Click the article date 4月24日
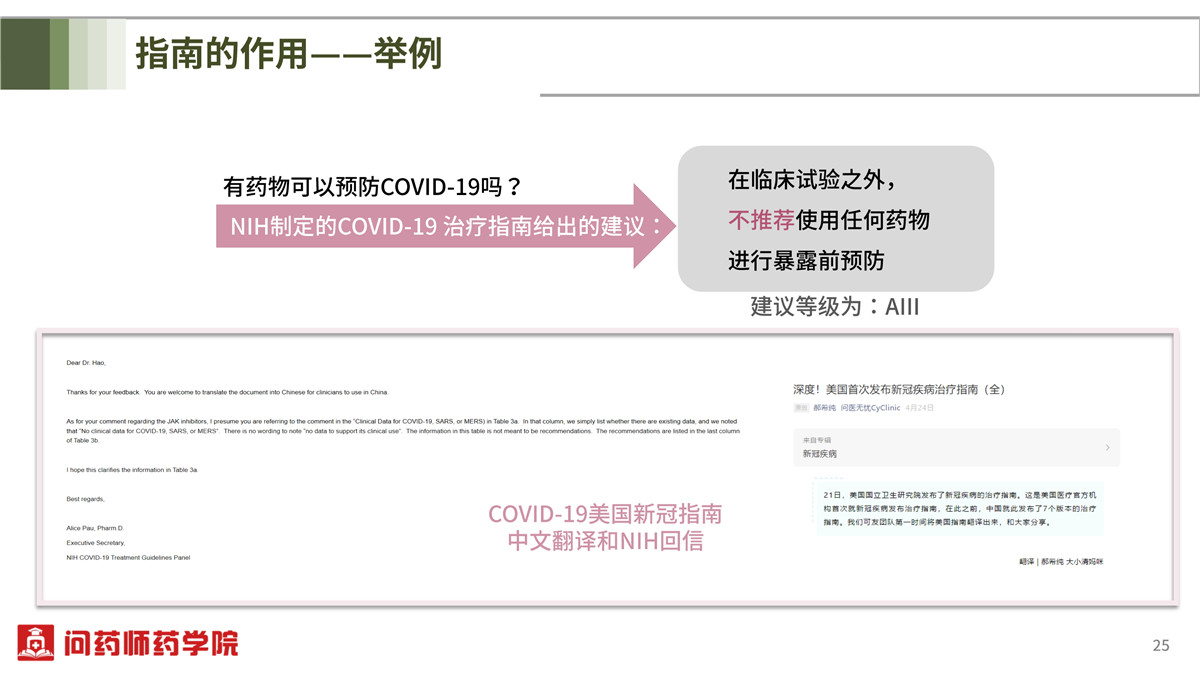The width and height of the screenshot is (1200, 675). [920, 408]
